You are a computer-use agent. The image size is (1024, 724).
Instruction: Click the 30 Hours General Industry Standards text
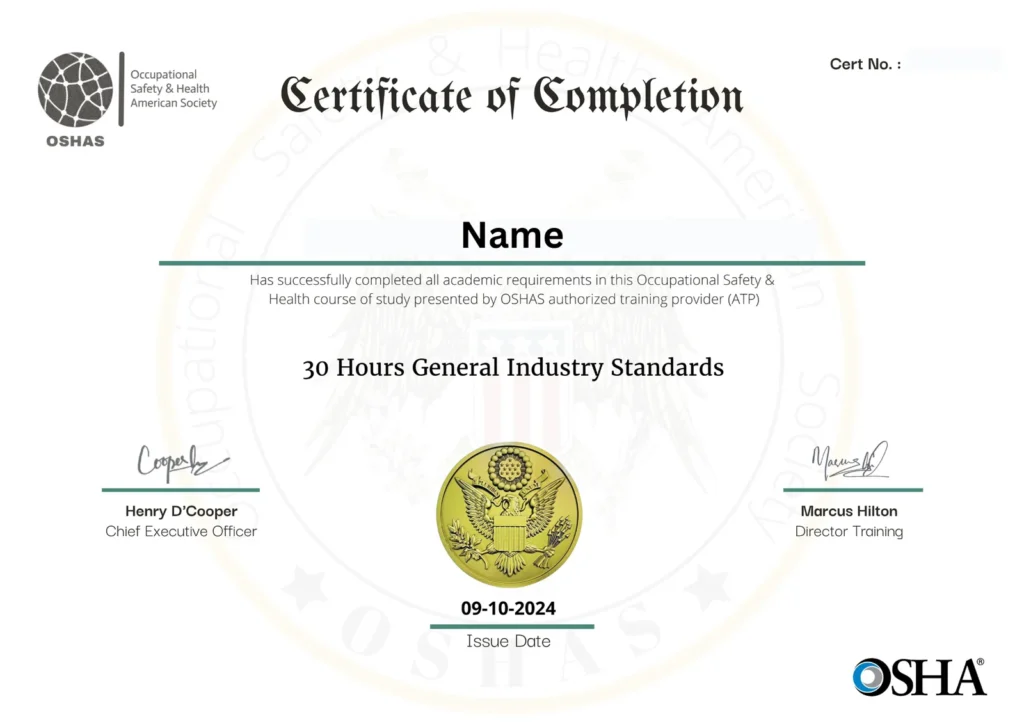(x=514, y=368)
